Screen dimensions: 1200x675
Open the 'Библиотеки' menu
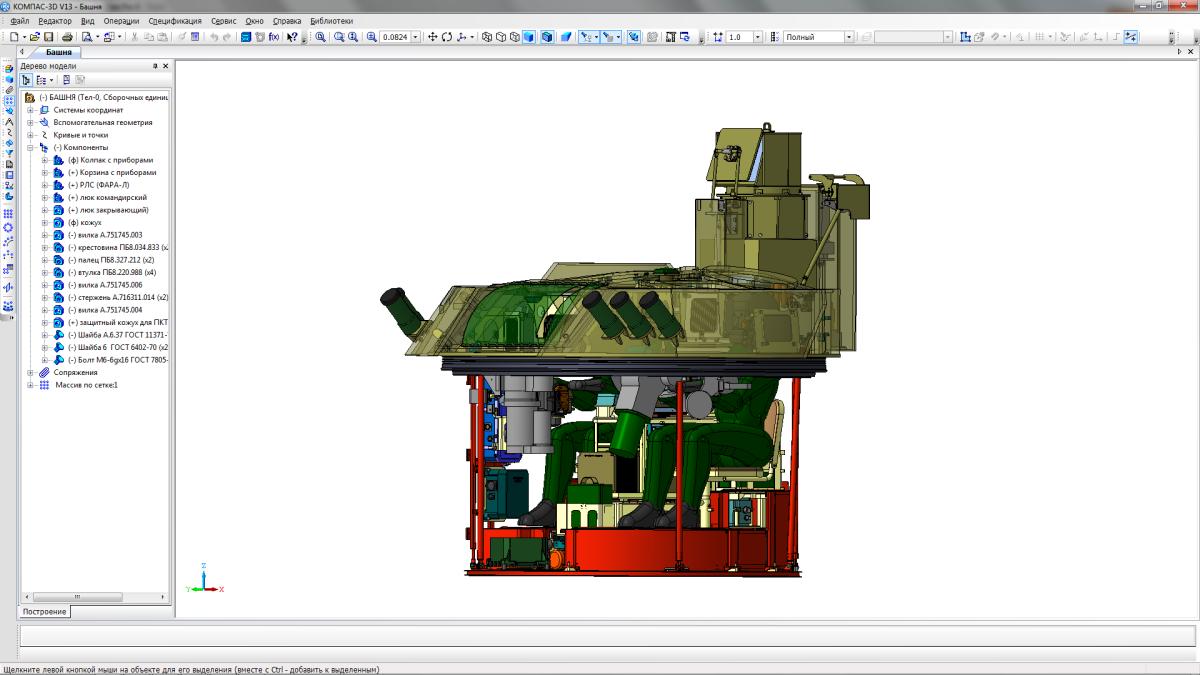click(x=331, y=21)
